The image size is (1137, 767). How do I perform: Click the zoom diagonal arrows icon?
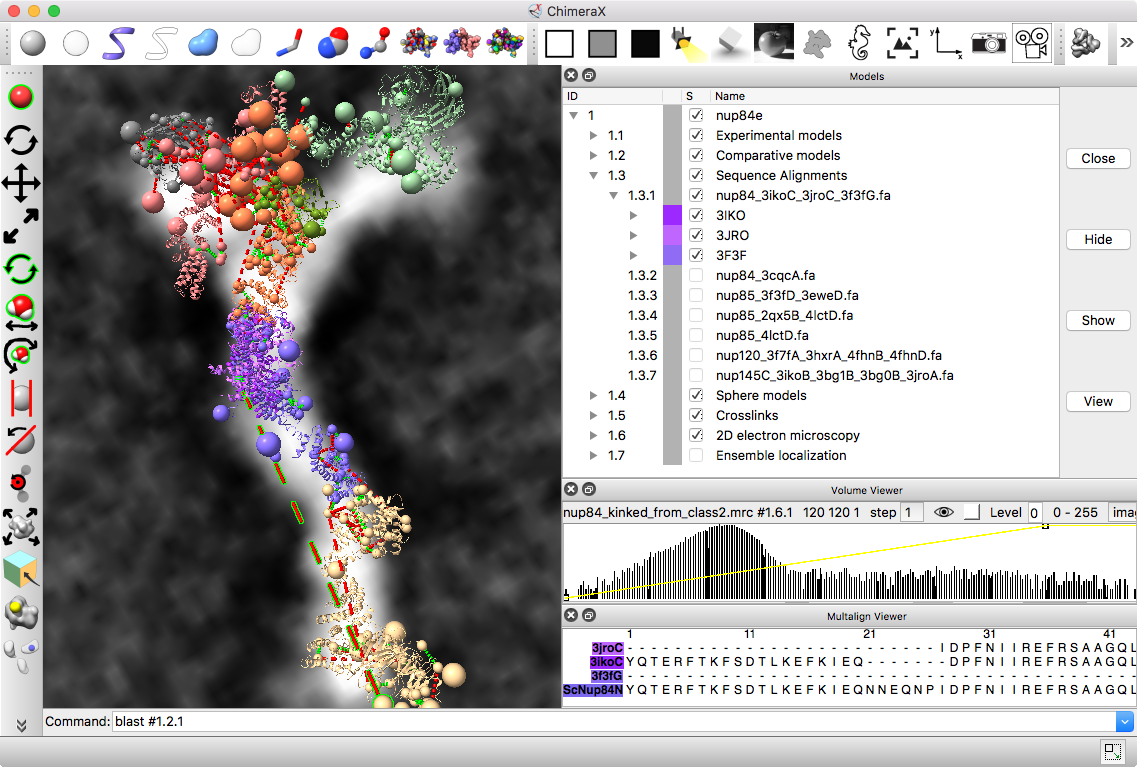click(21, 226)
